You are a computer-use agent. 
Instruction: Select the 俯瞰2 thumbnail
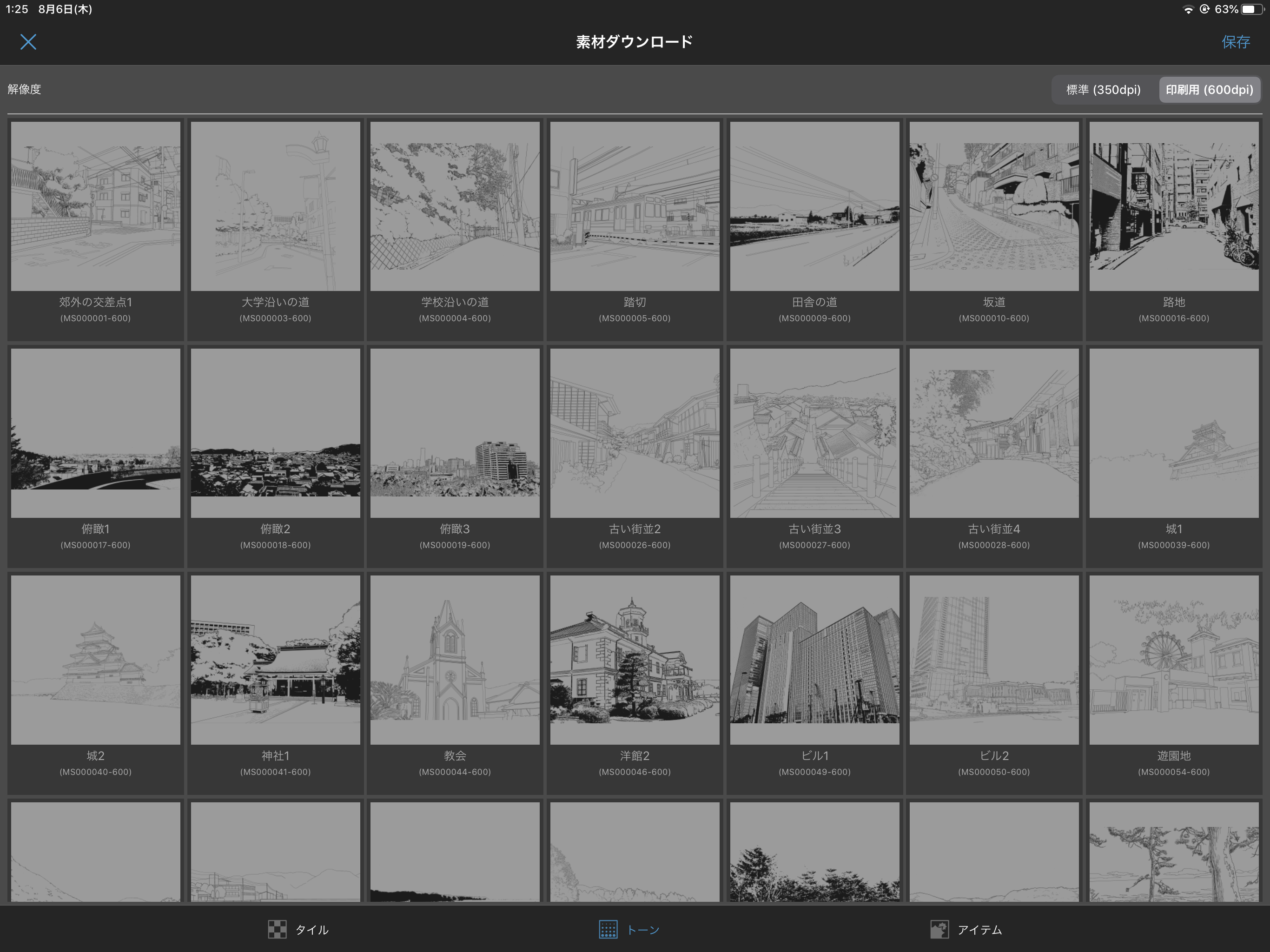pyautogui.click(x=275, y=433)
